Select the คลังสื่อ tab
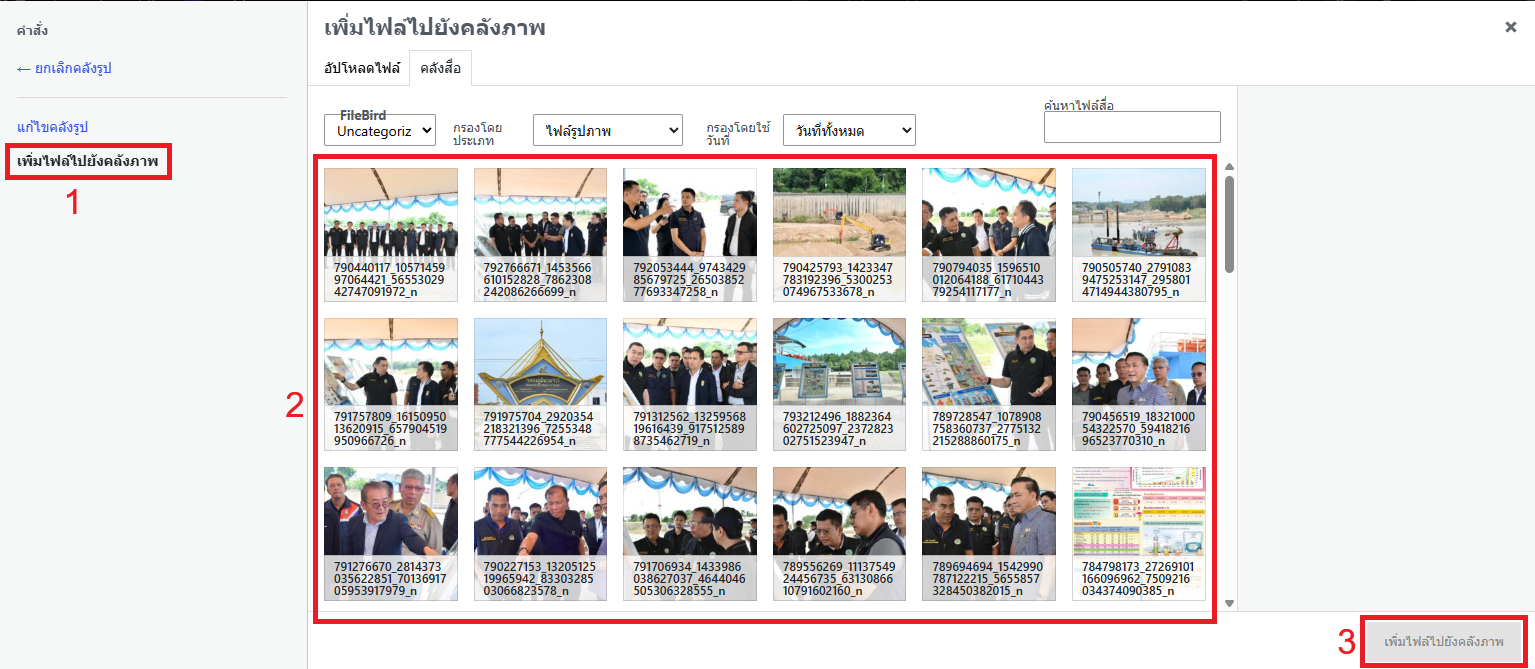The height and width of the screenshot is (669, 1535). coord(441,68)
